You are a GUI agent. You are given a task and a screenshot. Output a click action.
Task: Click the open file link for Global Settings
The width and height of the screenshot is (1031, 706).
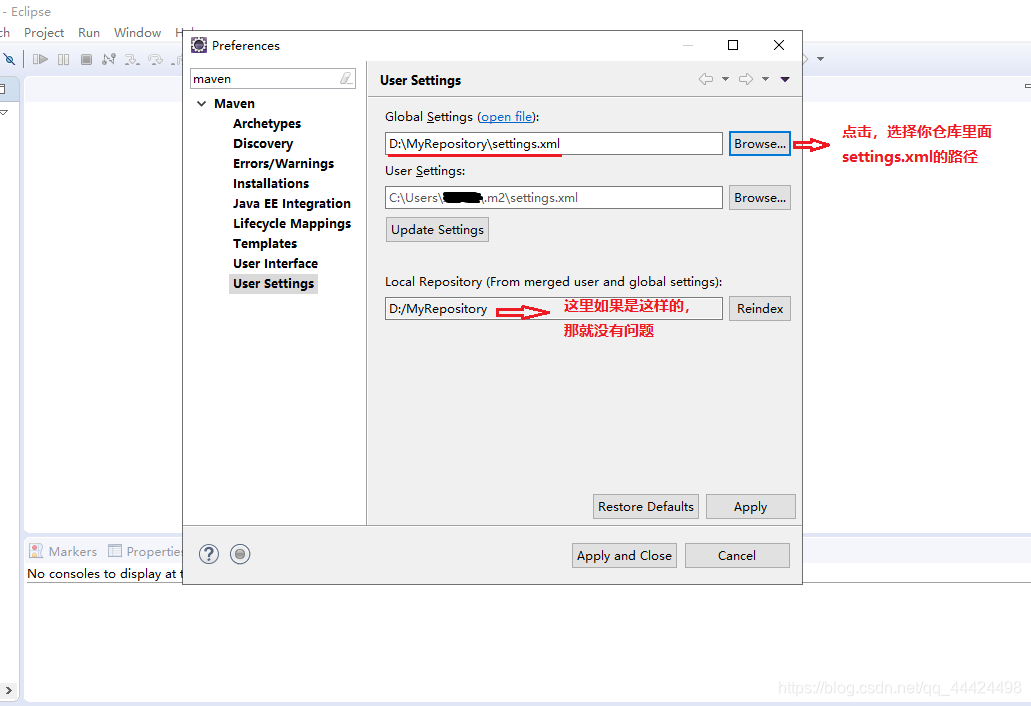[x=507, y=117]
